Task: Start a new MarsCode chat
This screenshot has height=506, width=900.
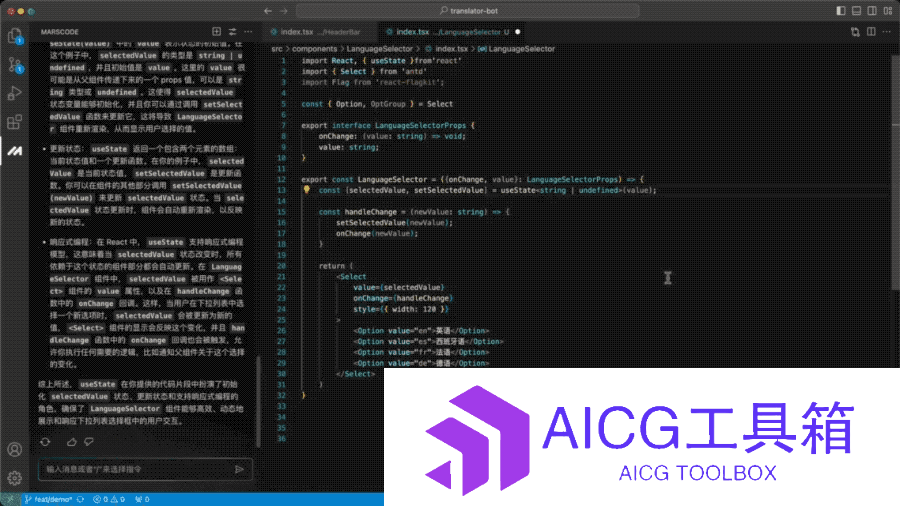Action: click(216, 32)
